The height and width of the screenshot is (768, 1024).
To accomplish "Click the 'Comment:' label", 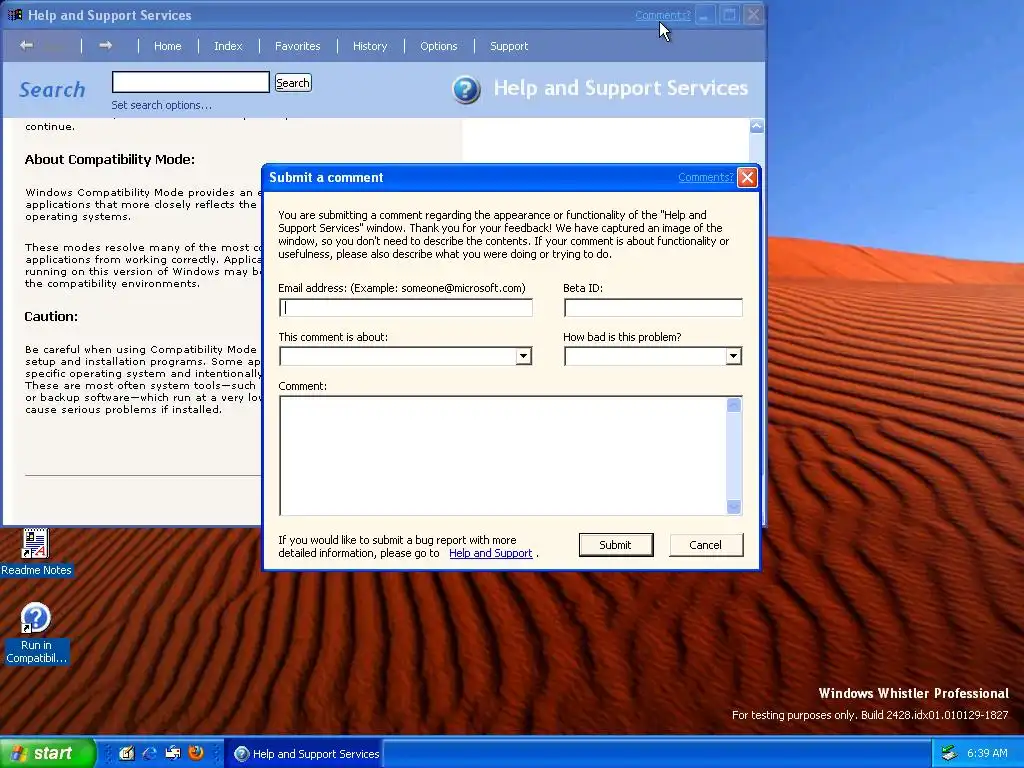I will point(302,386).
